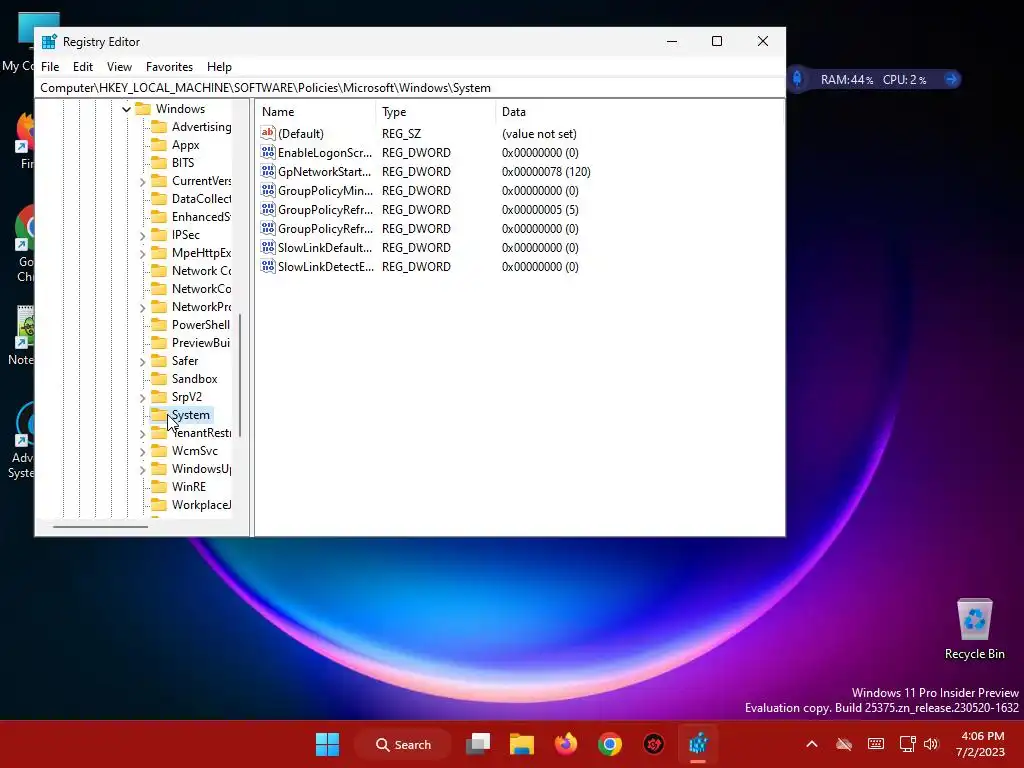The width and height of the screenshot is (1024, 768).
Task: Expand the SrpV2 key
Action: point(142,397)
